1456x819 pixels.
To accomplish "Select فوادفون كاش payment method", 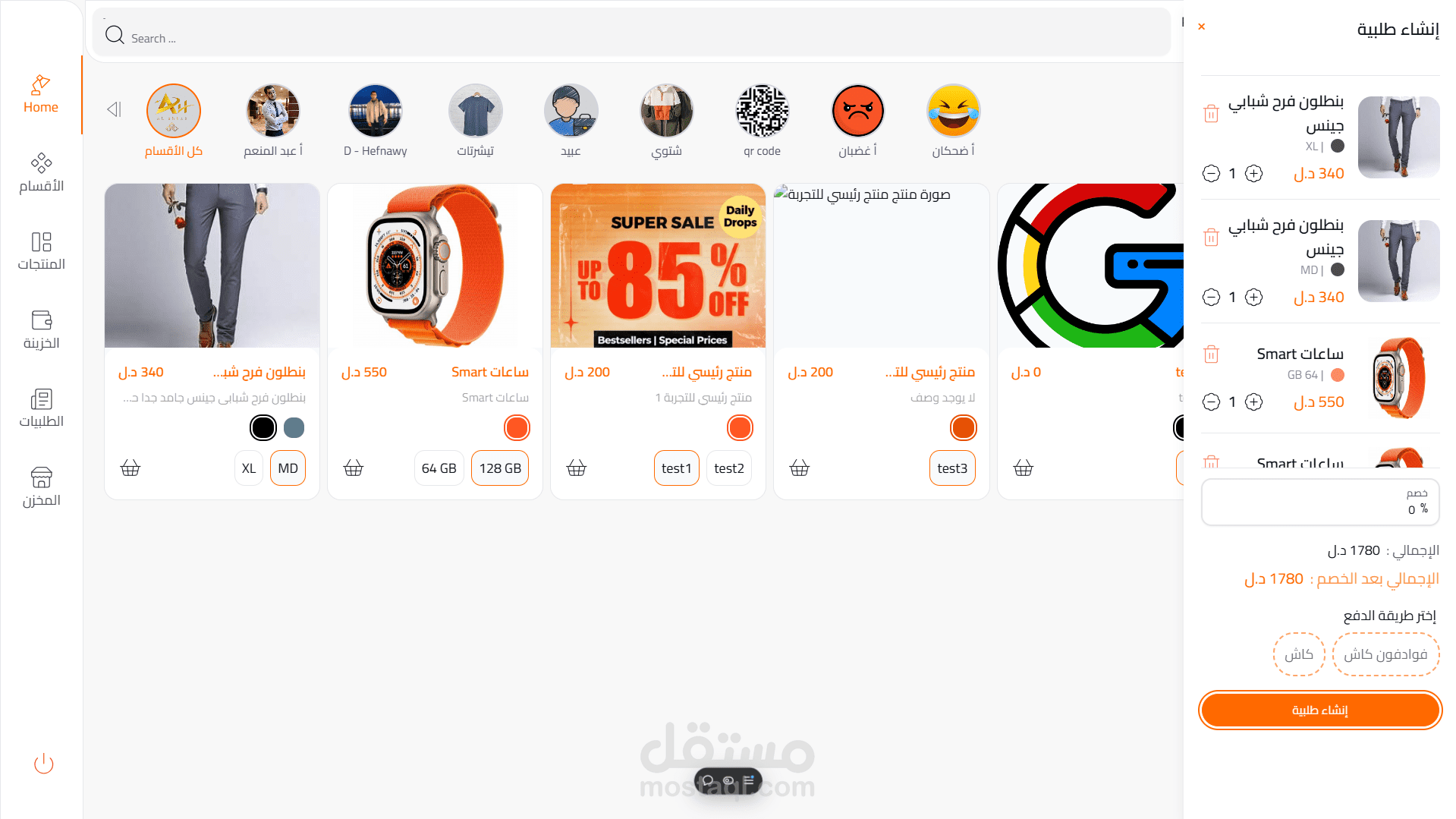I will click(1385, 654).
